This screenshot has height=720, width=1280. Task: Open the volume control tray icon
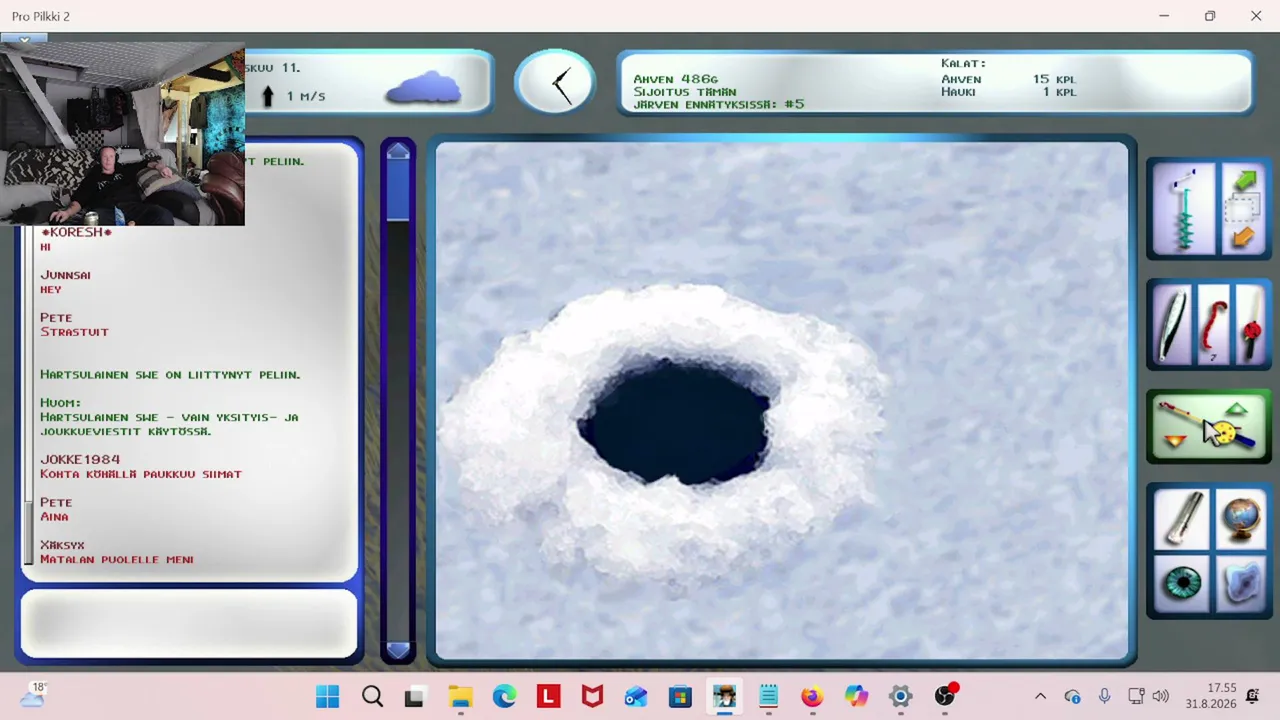[x=1160, y=696]
